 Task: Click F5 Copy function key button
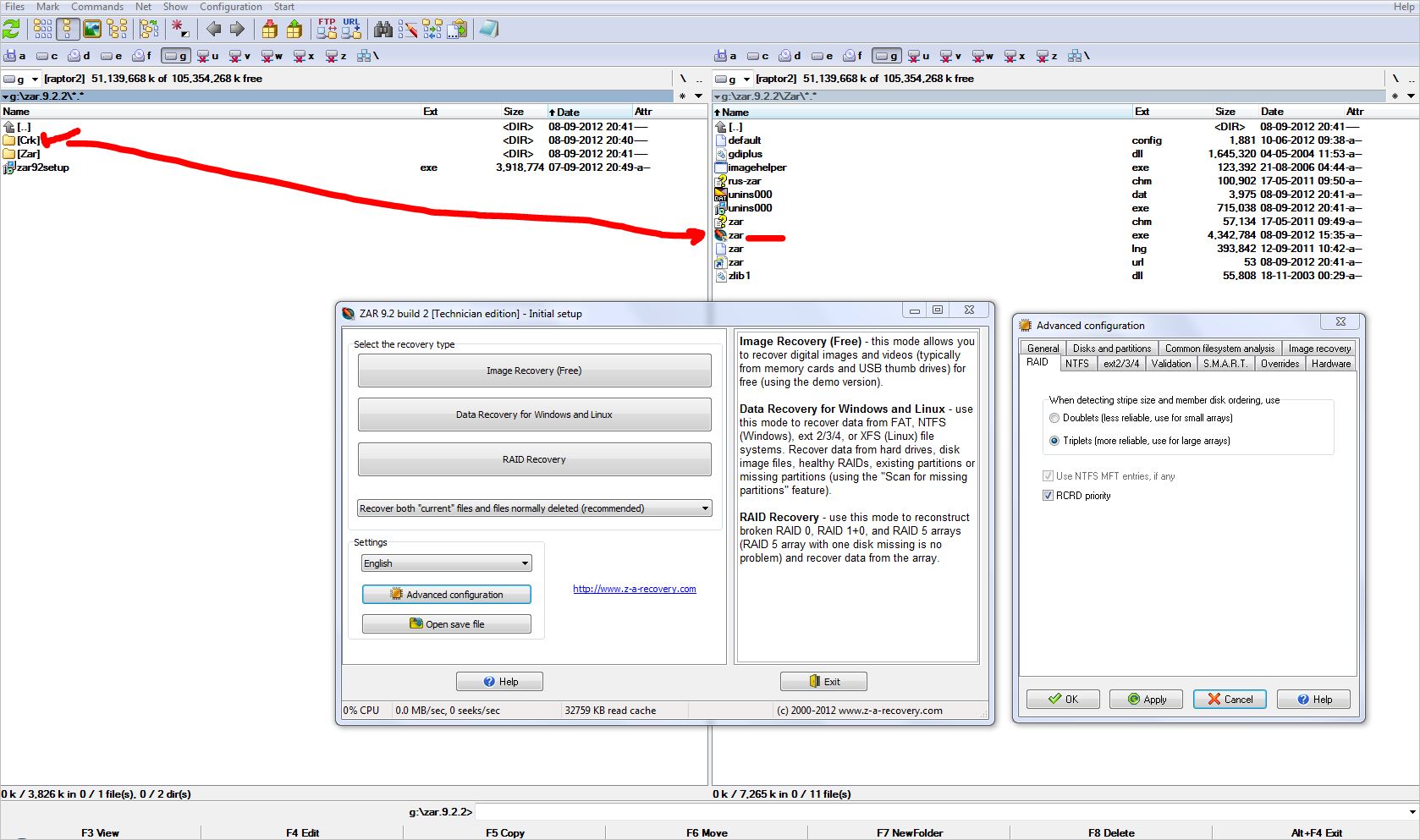coord(505,833)
